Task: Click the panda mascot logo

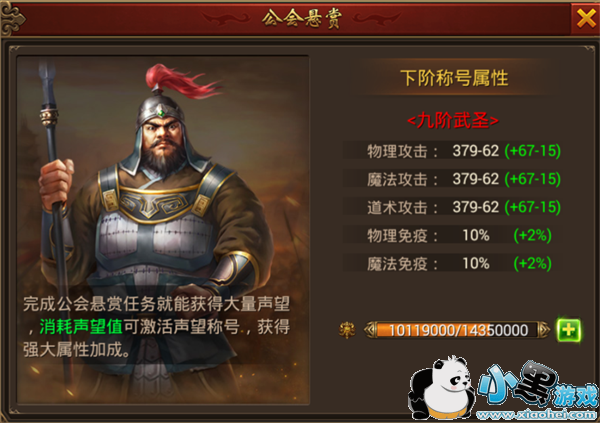Action: coord(441,387)
